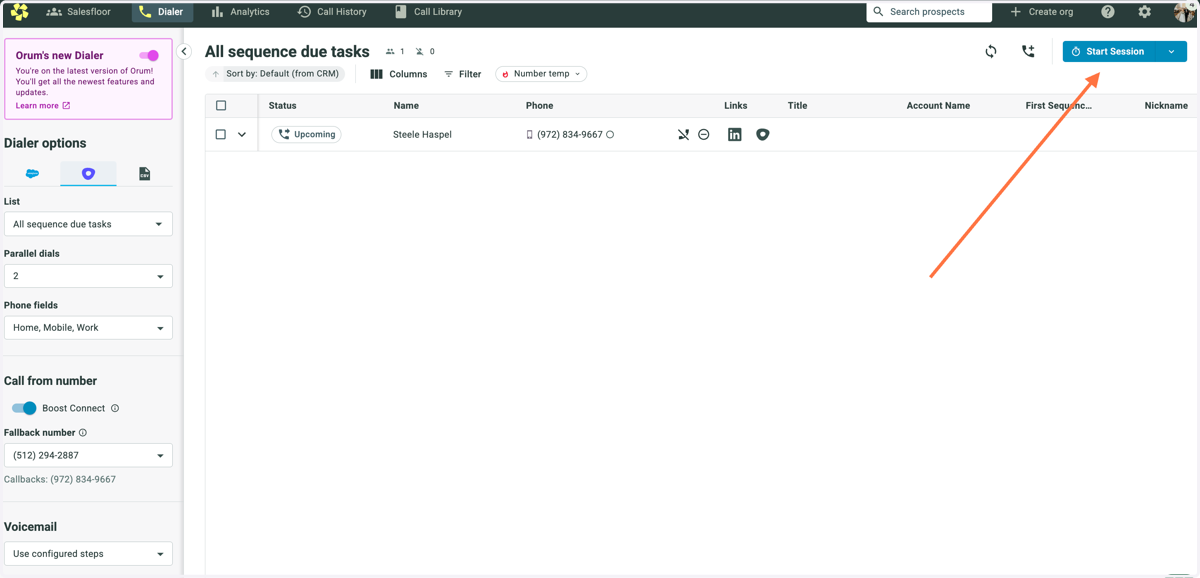Open the Dialer tab

pos(161,12)
